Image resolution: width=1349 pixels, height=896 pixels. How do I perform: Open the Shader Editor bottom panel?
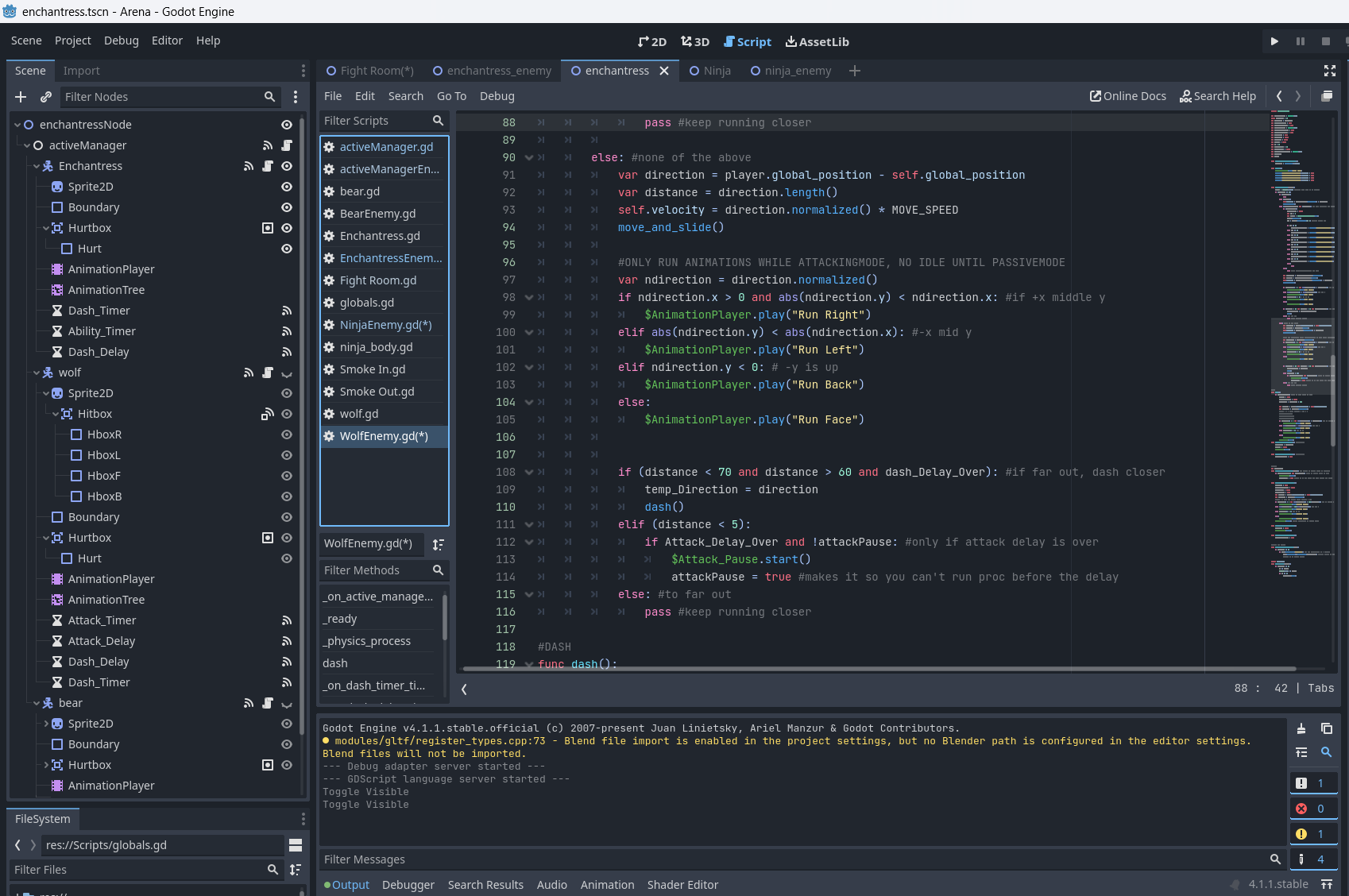(682, 885)
